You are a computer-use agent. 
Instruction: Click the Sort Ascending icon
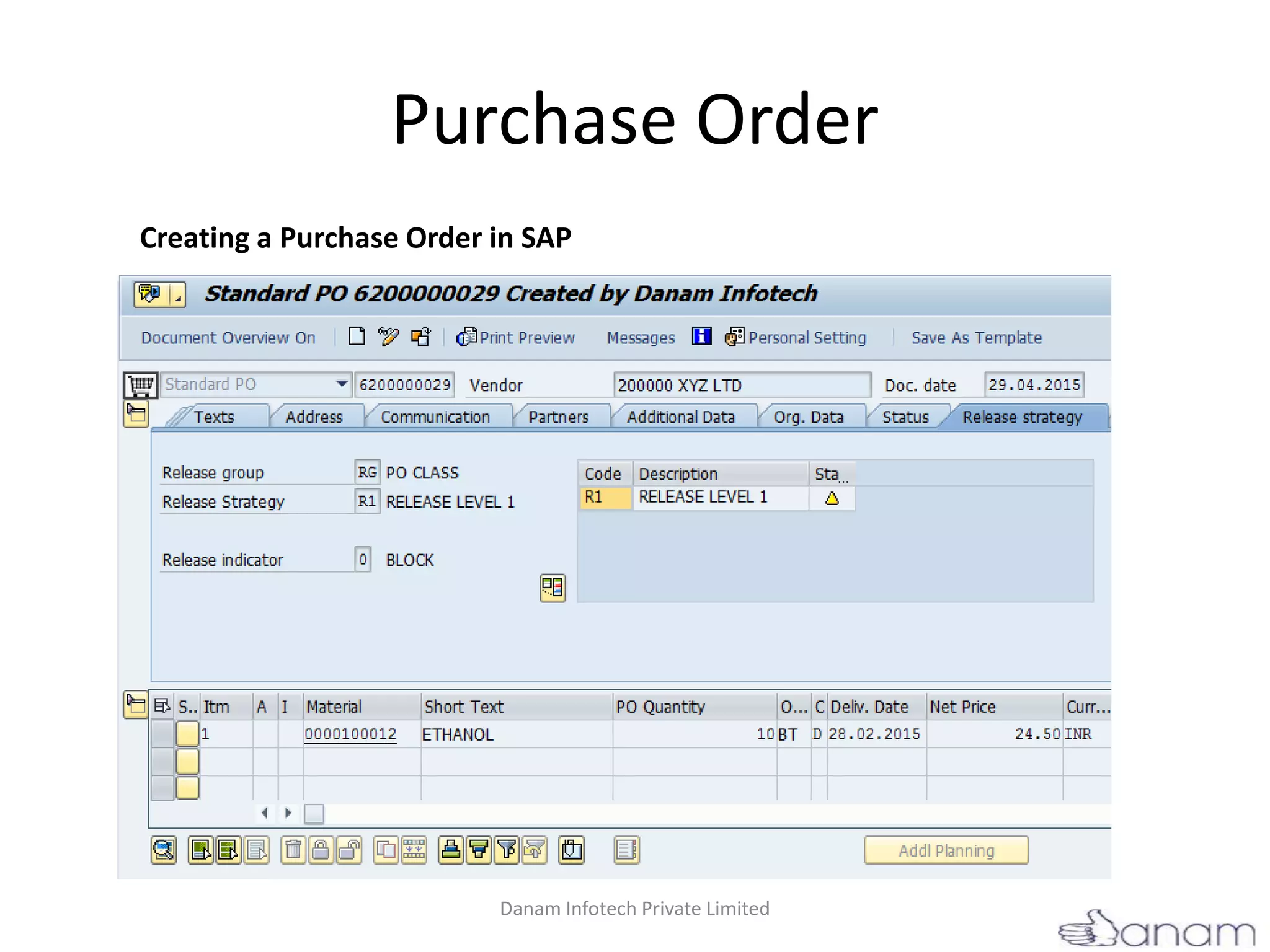pyautogui.click(x=451, y=850)
